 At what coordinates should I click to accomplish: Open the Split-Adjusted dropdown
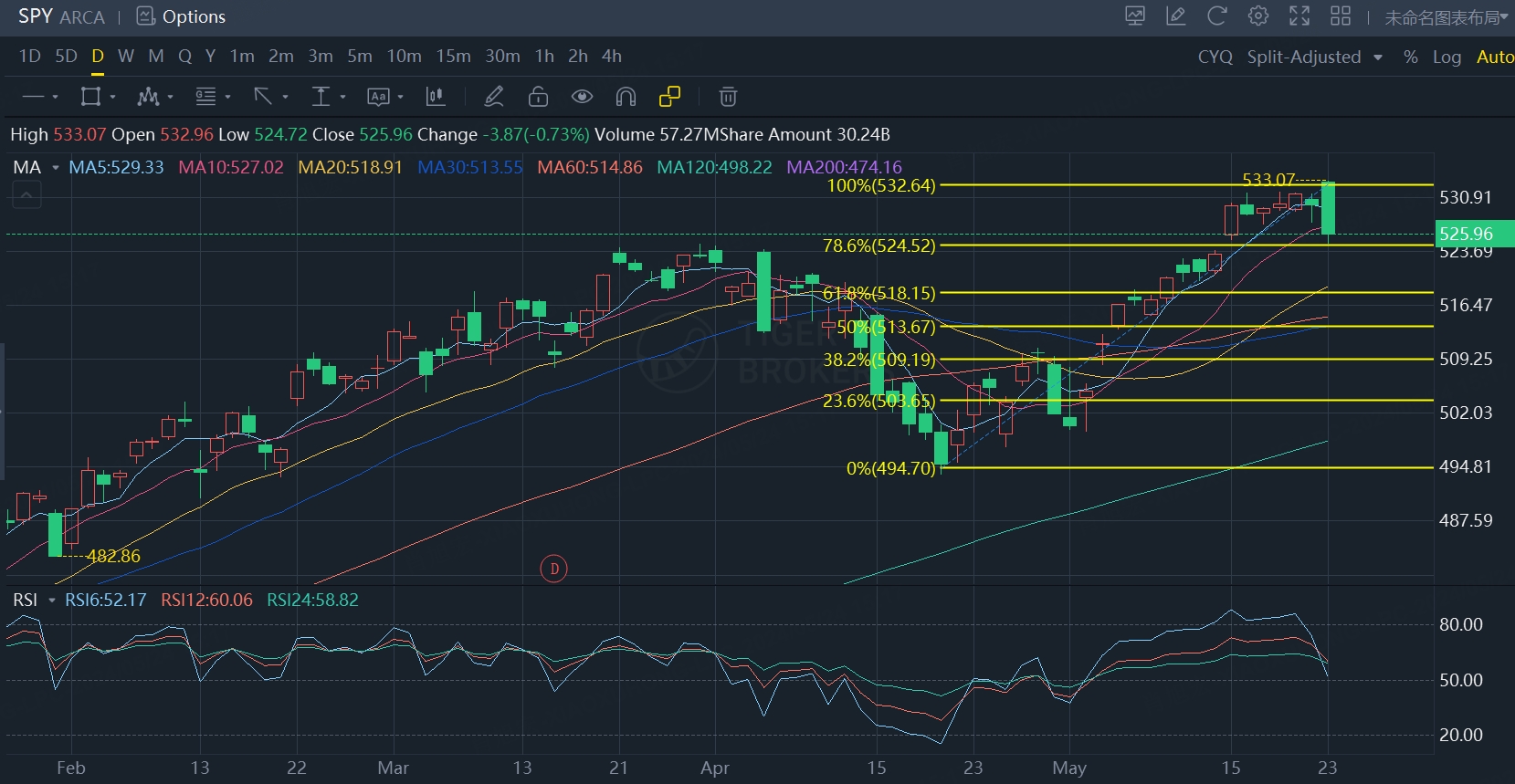[1314, 57]
